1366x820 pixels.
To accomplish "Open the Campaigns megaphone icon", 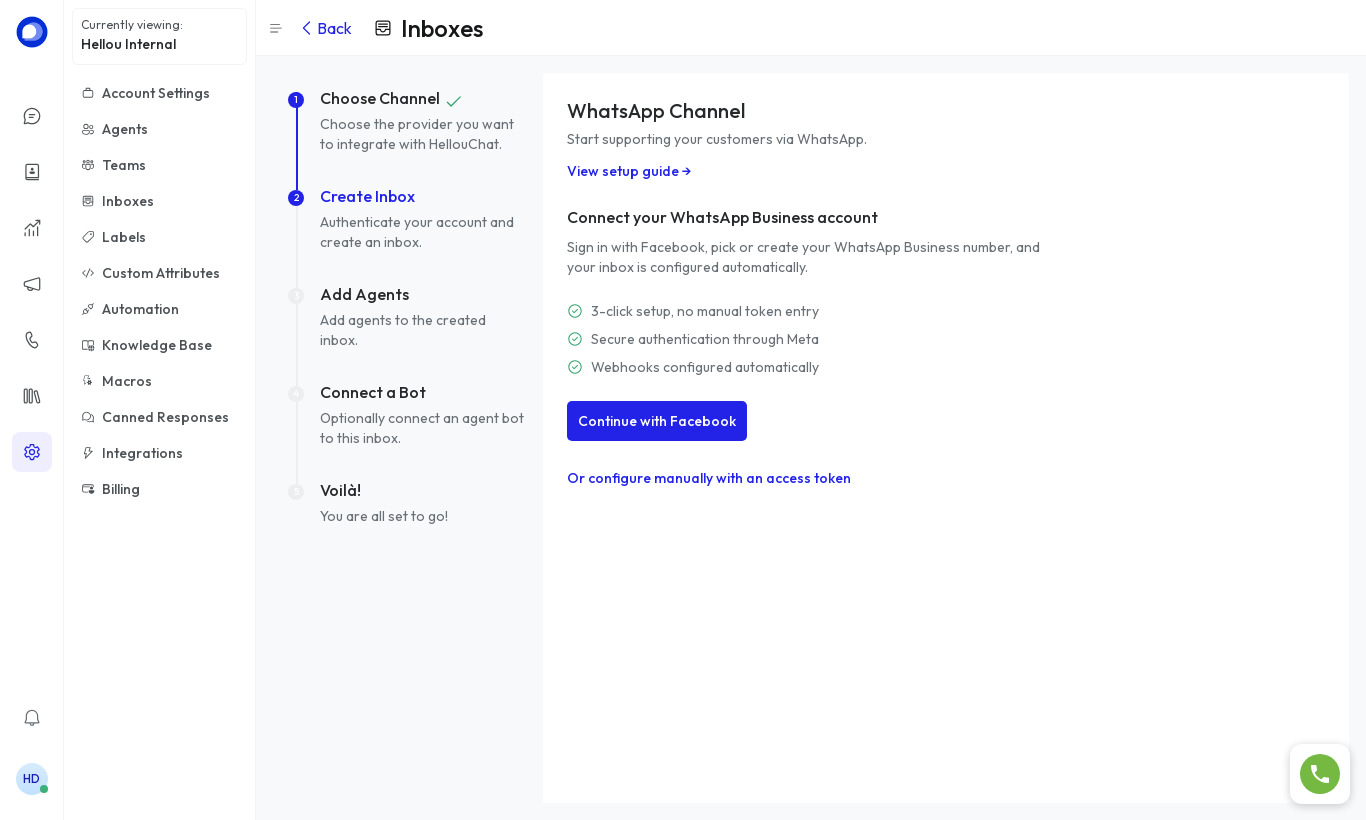I will [x=32, y=284].
